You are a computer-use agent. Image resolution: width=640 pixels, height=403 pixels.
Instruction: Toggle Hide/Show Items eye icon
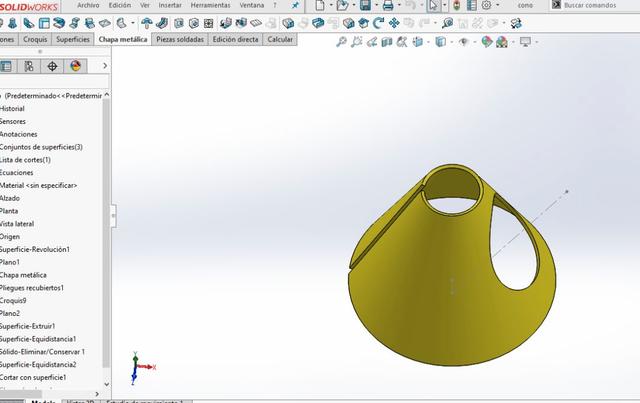[463, 42]
